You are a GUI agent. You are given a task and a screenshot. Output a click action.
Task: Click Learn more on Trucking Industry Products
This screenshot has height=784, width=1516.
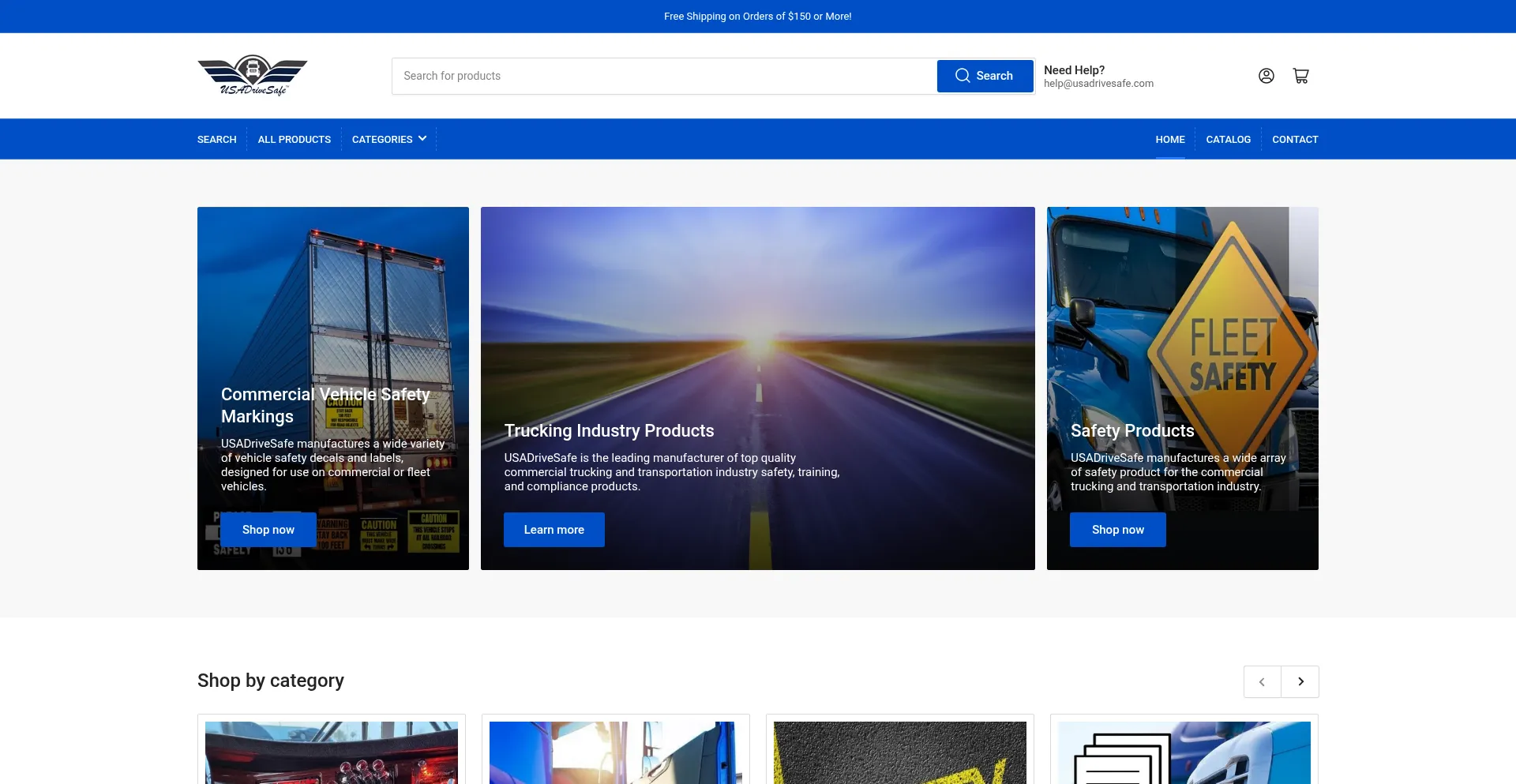pos(554,530)
